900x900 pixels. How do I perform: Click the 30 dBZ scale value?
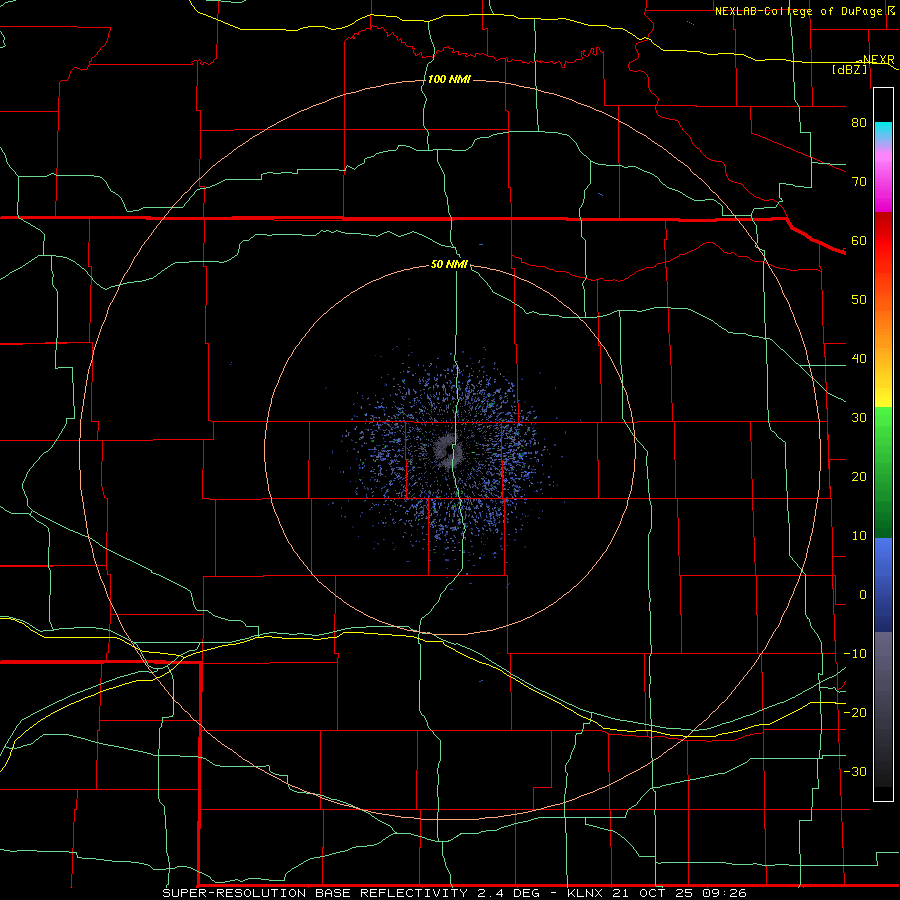coord(859,417)
